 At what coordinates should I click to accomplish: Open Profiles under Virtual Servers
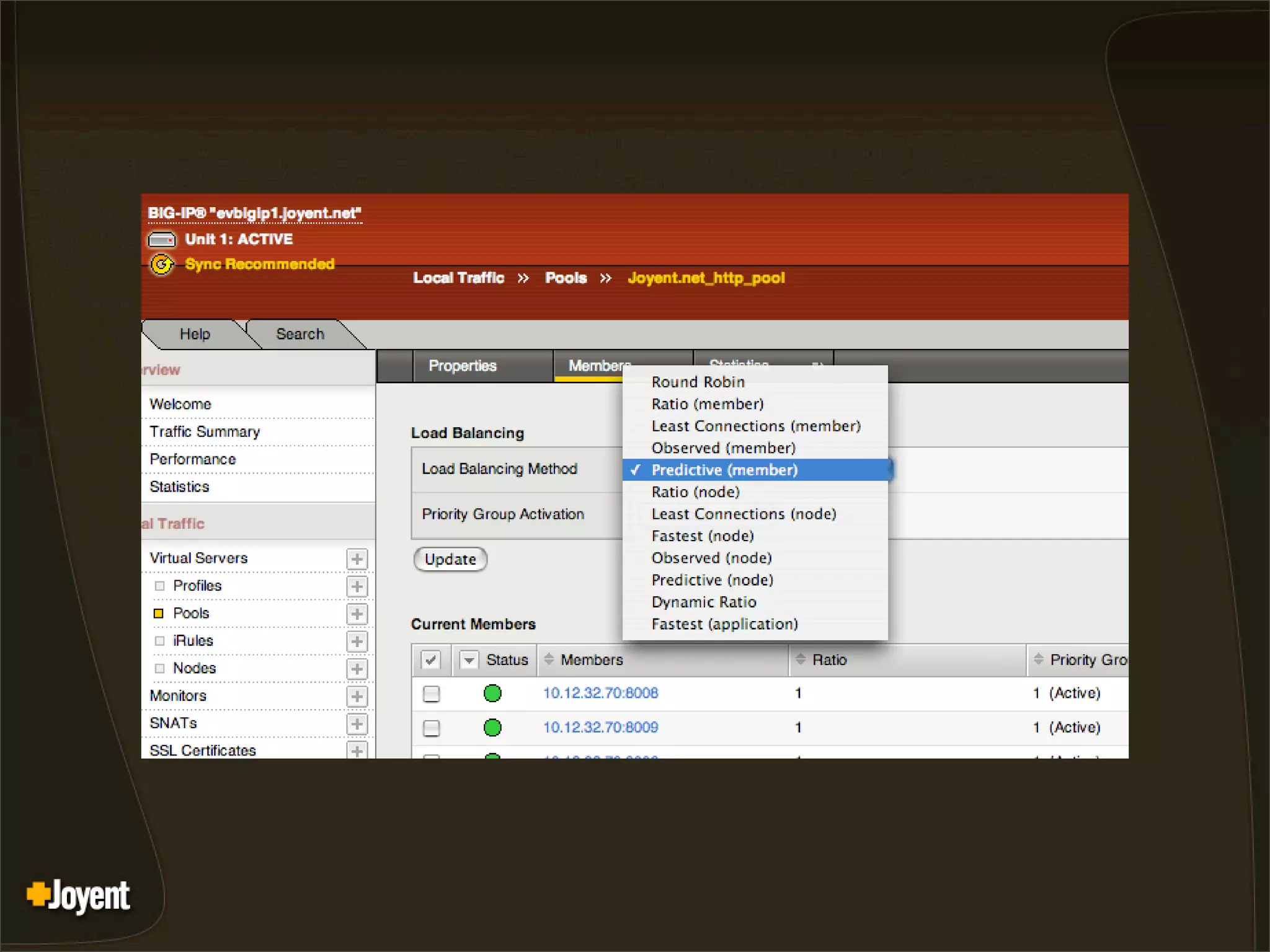(197, 586)
